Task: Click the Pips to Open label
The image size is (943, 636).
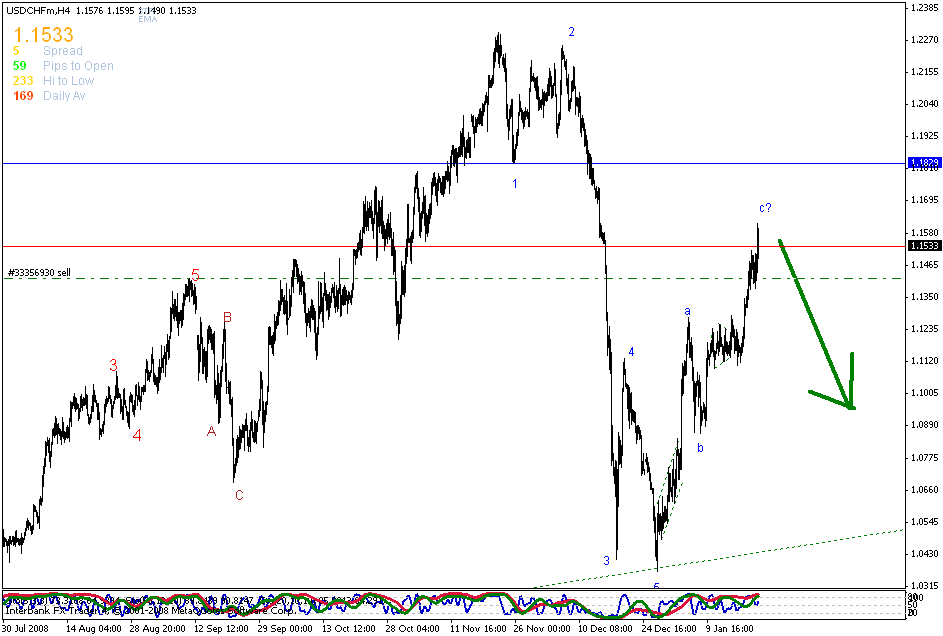Action: (x=78, y=66)
